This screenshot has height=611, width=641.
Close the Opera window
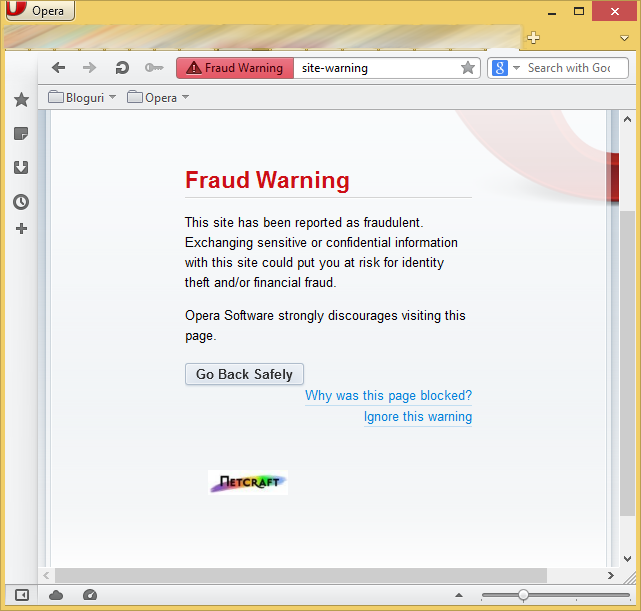[614, 11]
